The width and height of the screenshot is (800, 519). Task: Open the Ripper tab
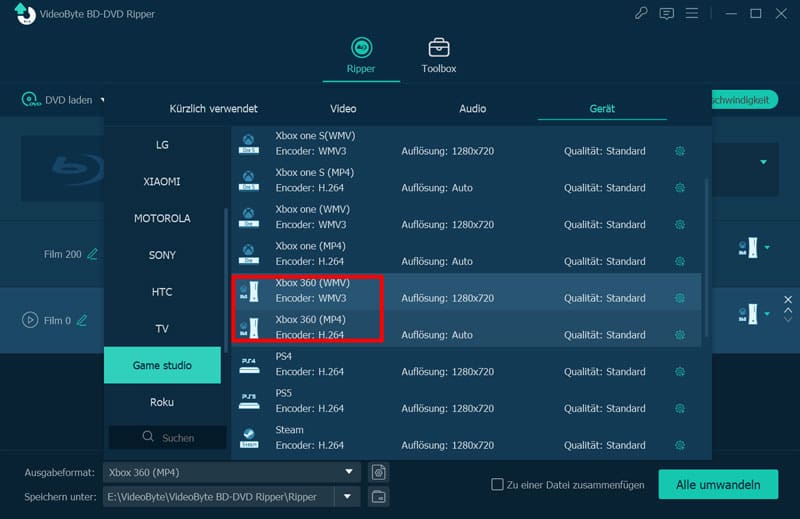click(361, 56)
